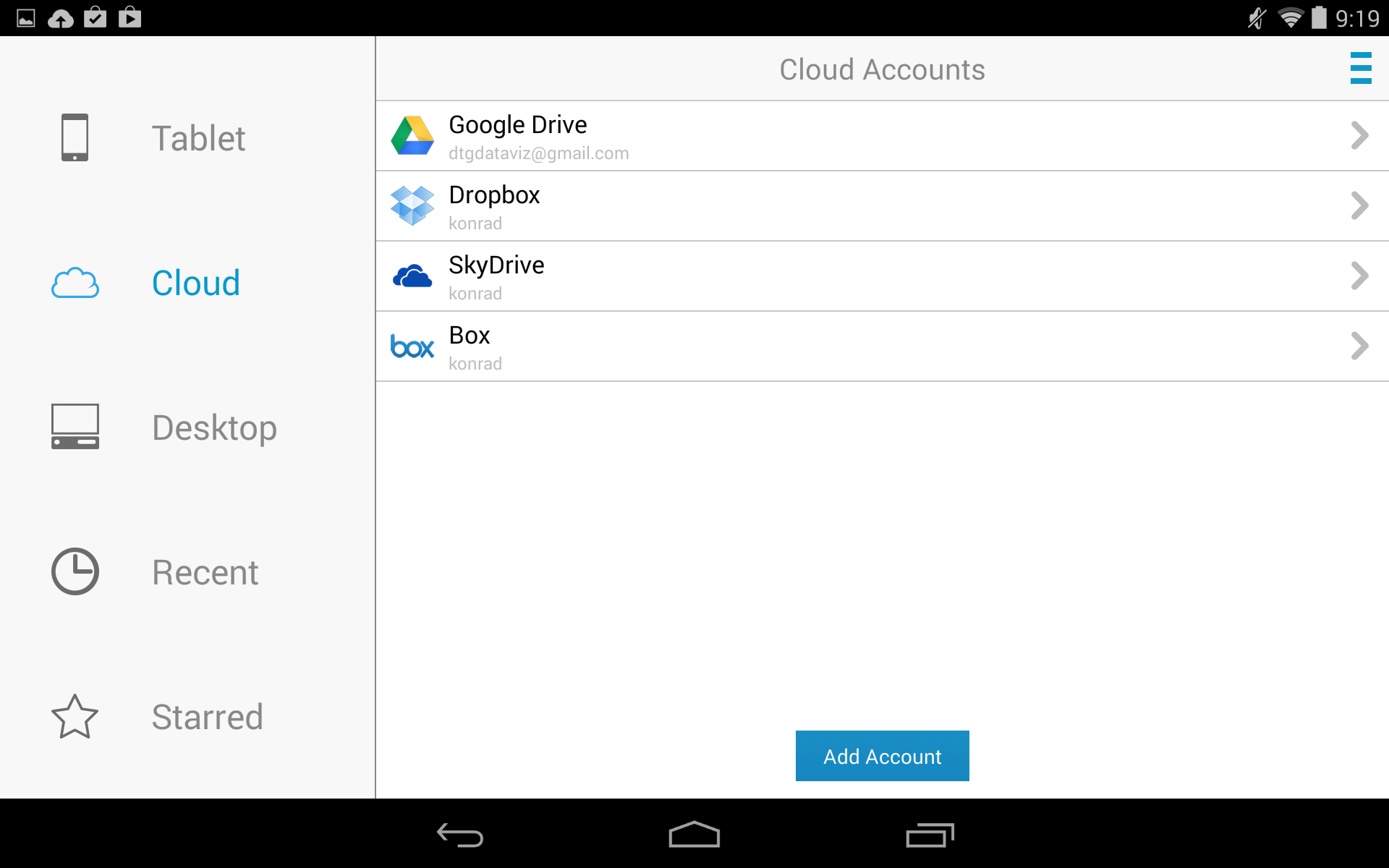Tap the Starred star icon

[x=75, y=716]
